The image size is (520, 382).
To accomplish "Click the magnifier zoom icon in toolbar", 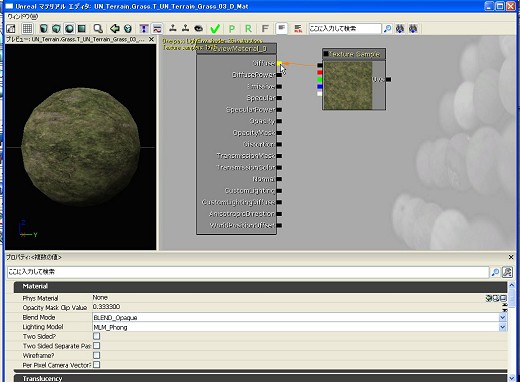I will 98,29.
